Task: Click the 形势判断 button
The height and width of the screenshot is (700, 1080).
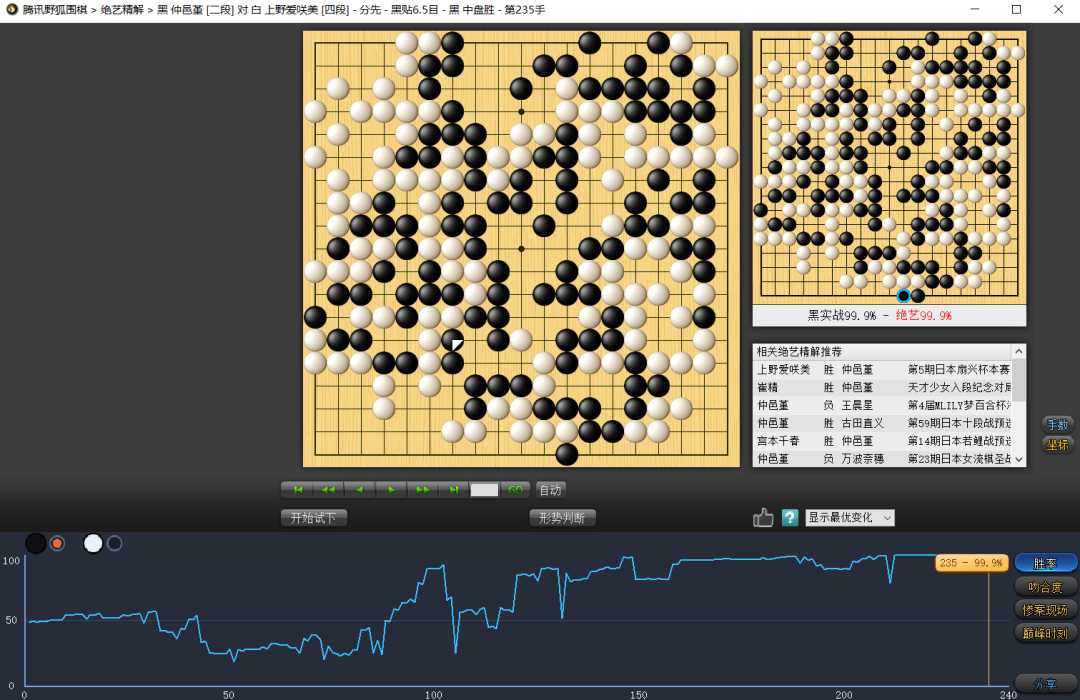Action: [x=562, y=517]
